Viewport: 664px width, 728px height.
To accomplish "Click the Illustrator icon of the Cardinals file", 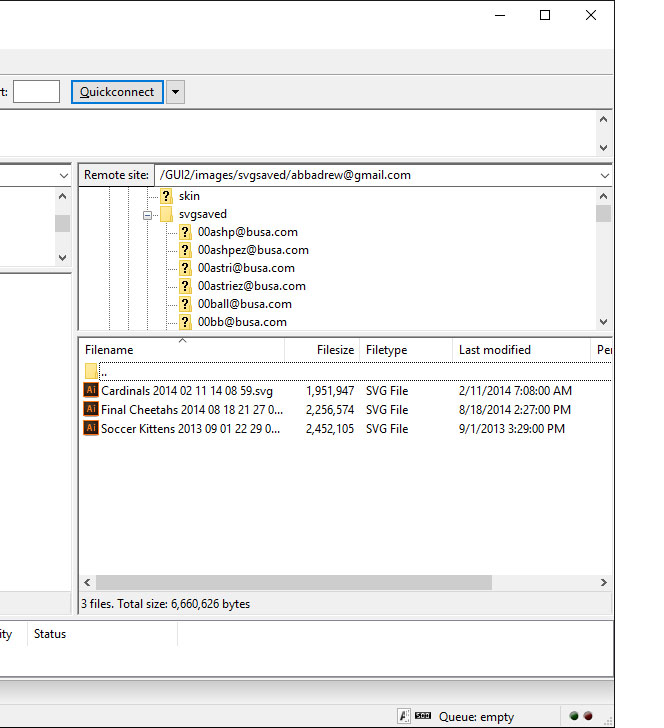I will click(91, 390).
